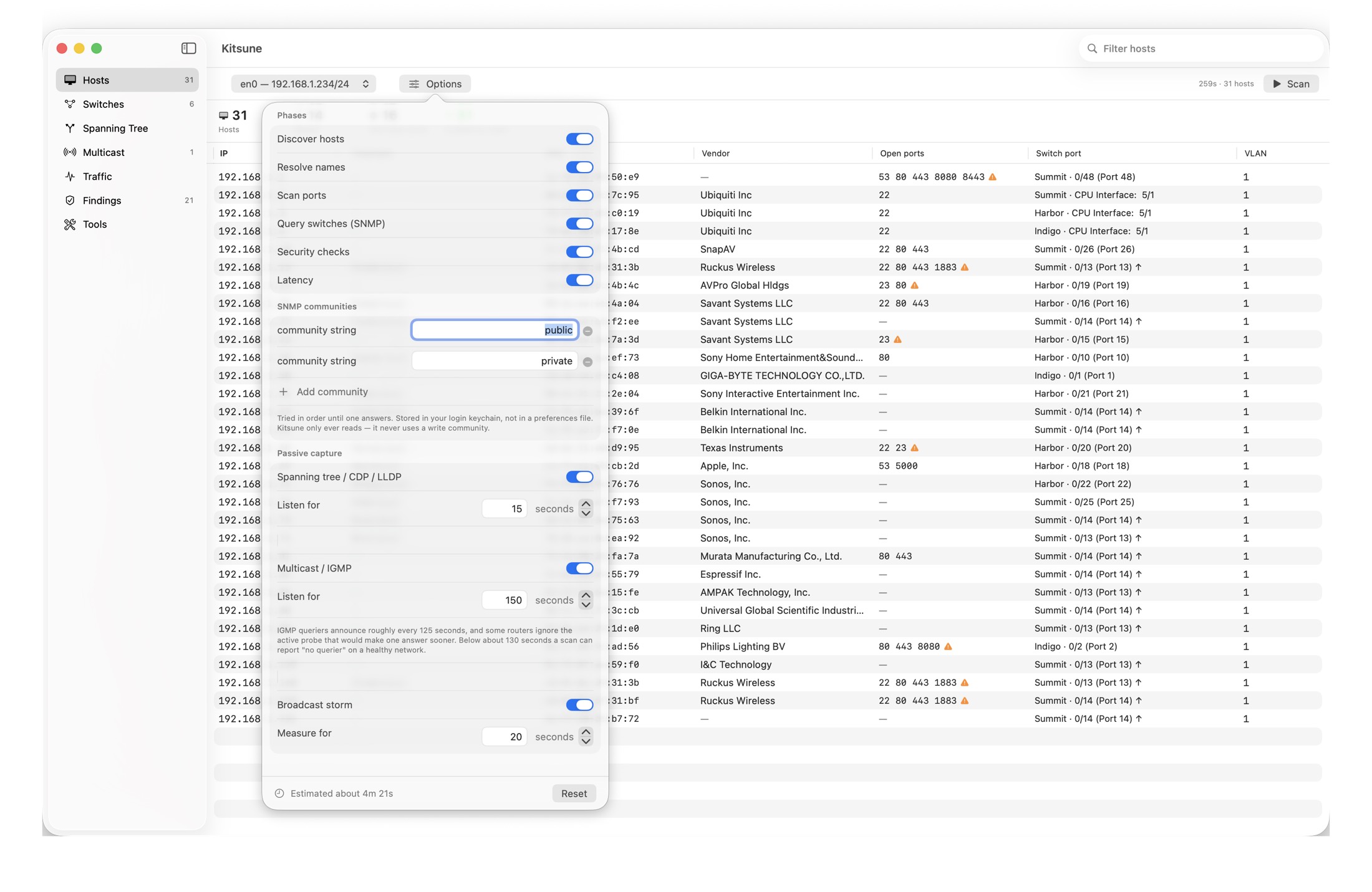Toggle Query switches (SNMP)

[x=579, y=223]
